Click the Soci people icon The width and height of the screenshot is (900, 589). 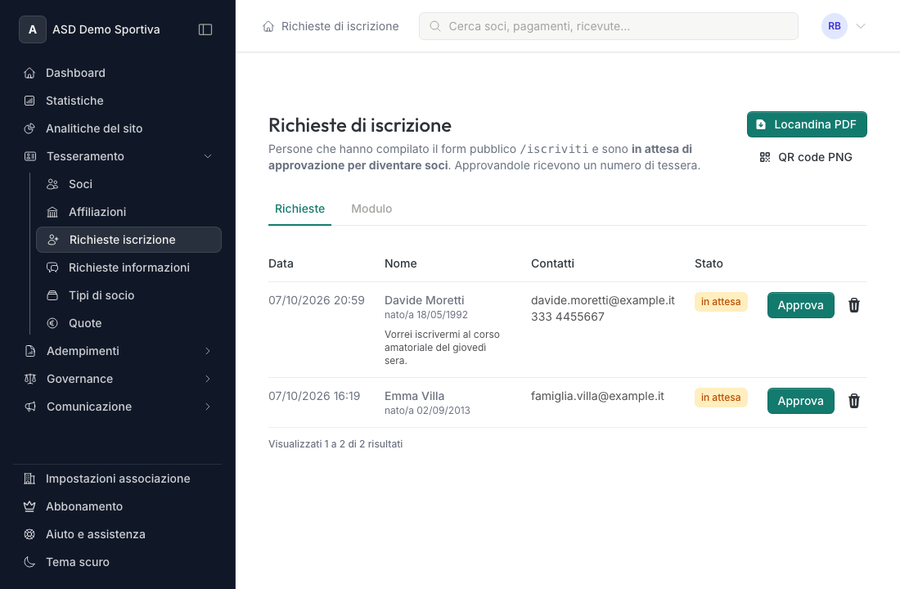point(52,184)
